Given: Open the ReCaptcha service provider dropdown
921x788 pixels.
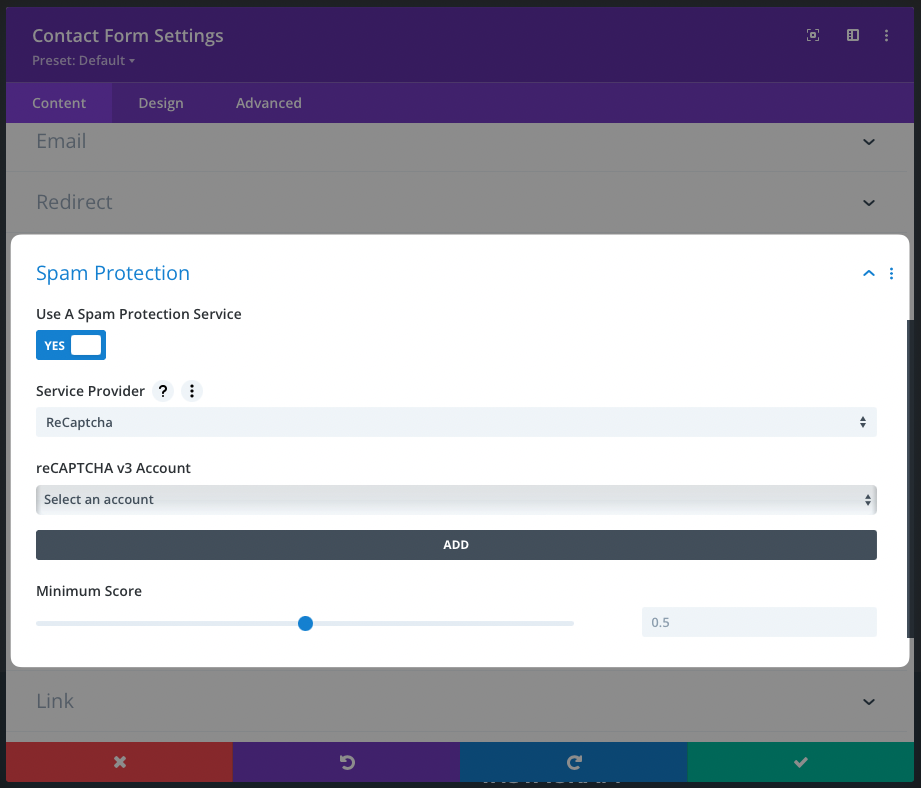Looking at the screenshot, I should point(456,422).
